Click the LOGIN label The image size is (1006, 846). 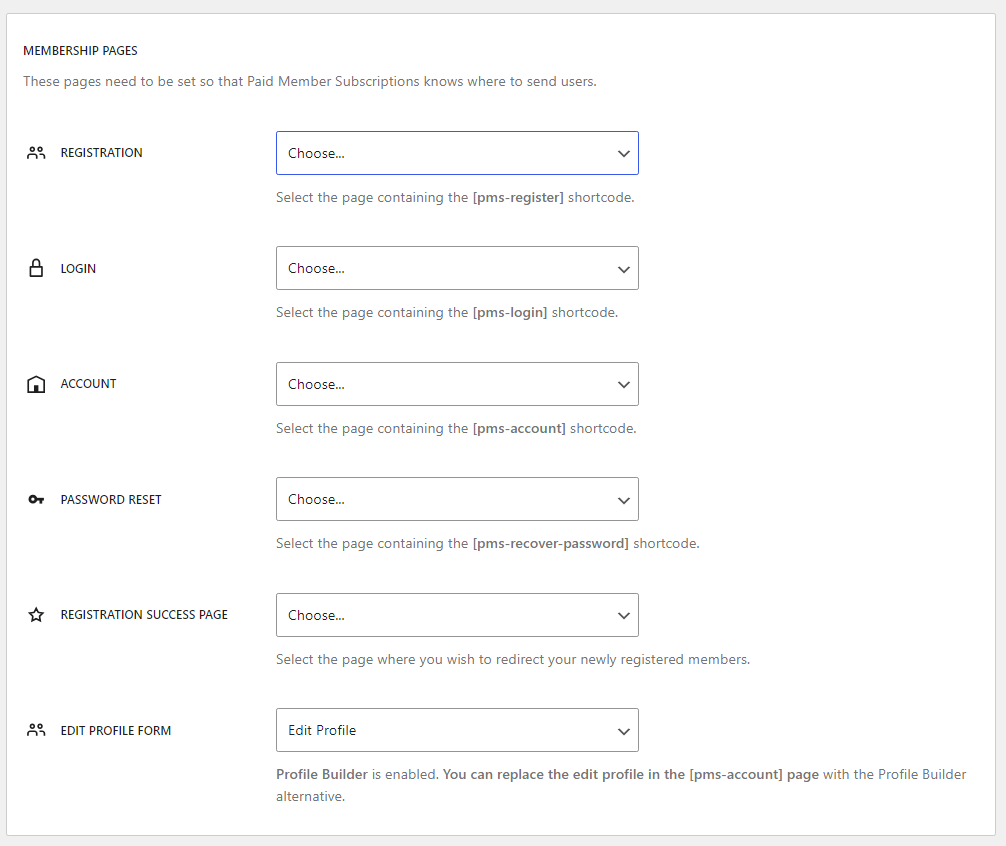pos(78,269)
